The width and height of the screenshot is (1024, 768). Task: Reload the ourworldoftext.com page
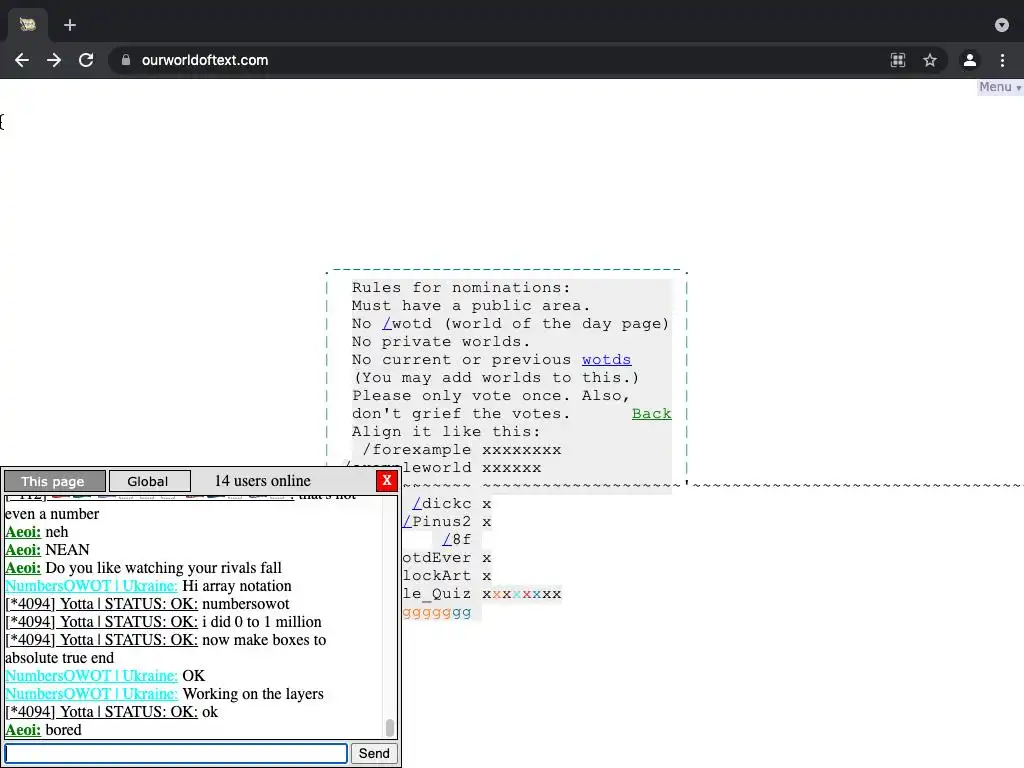tap(86, 60)
